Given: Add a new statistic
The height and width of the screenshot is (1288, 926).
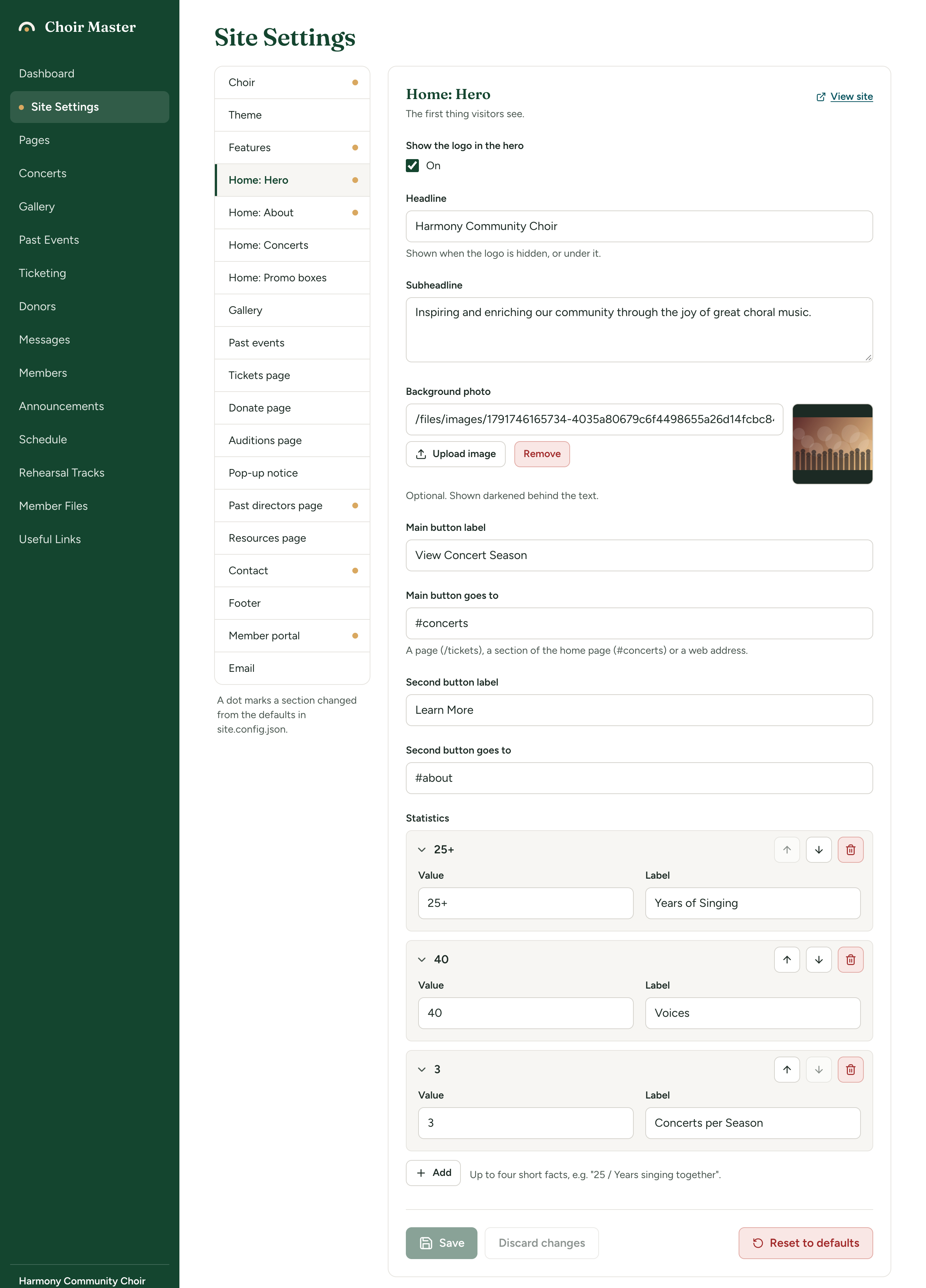Looking at the screenshot, I should coord(433,1173).
